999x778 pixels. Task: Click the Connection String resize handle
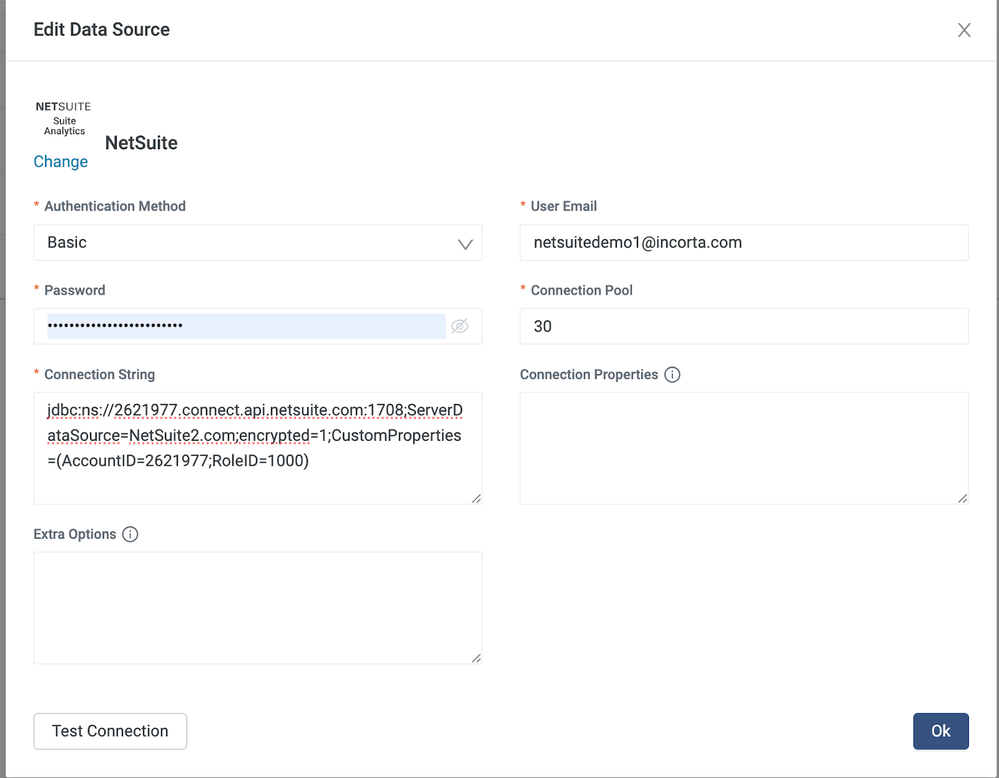point(476,498)
